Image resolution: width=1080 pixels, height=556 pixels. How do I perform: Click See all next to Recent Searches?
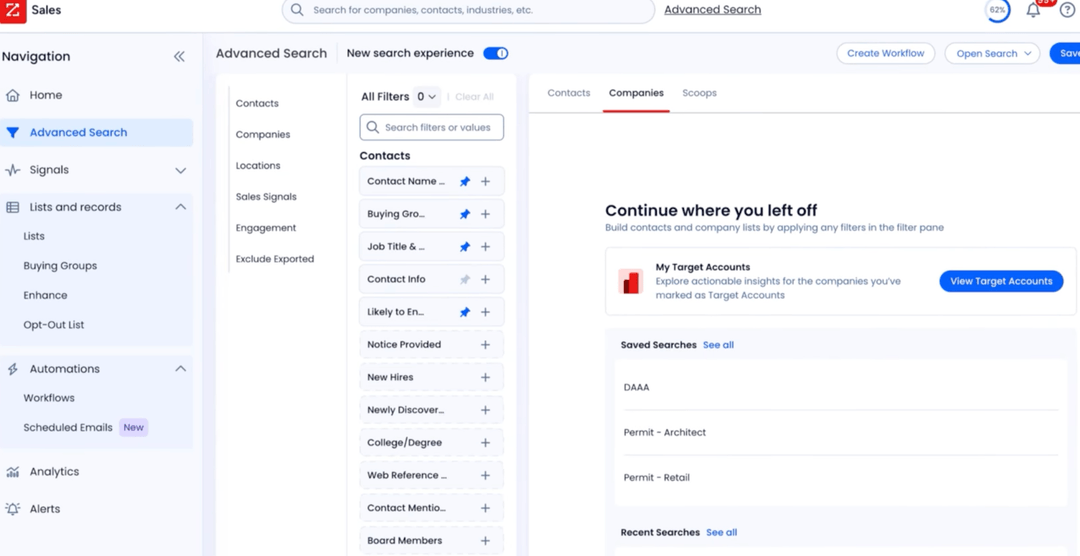click(x=722, y=533)
